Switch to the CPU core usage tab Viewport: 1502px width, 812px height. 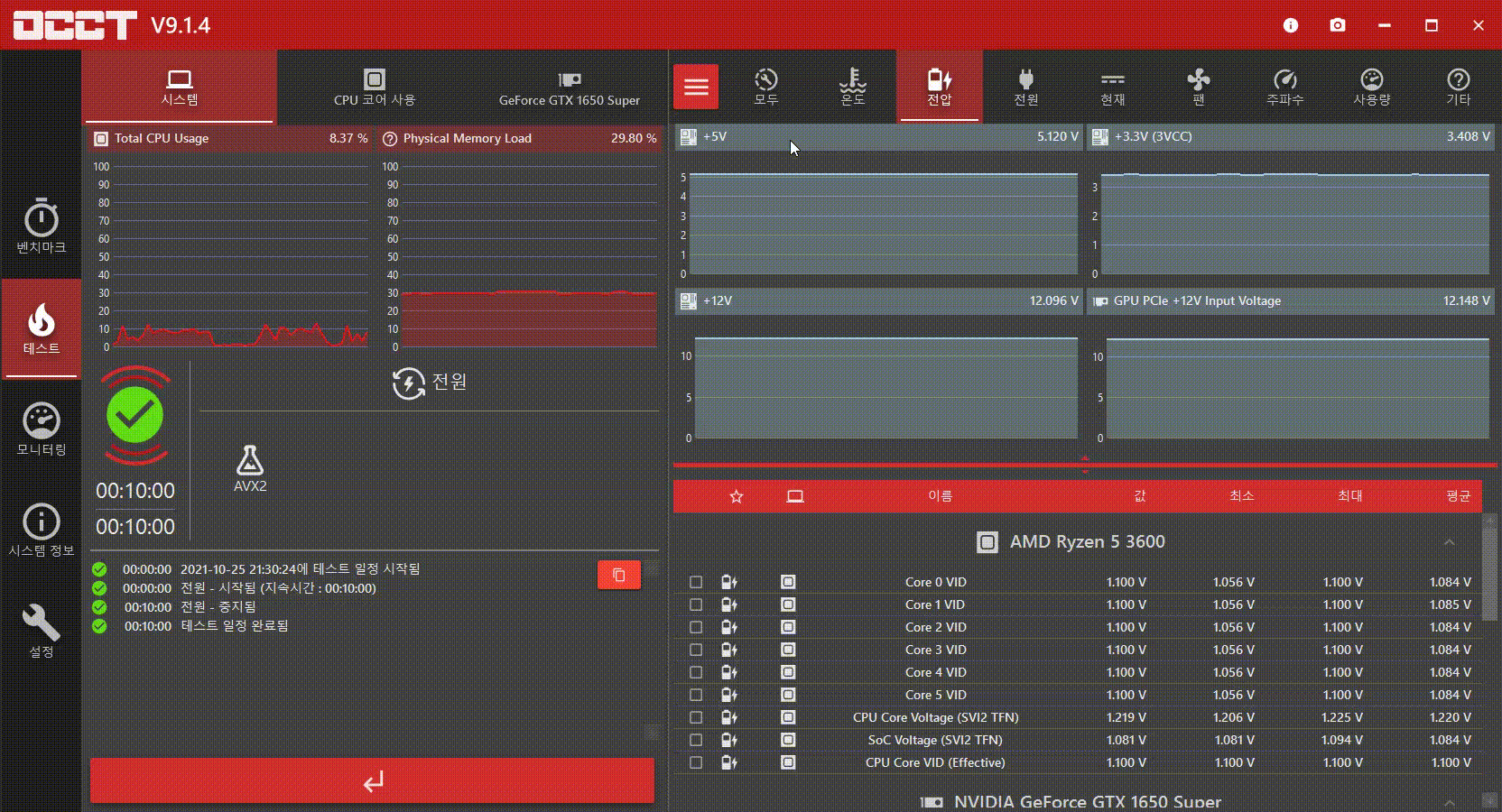click(x=374, y=87)
